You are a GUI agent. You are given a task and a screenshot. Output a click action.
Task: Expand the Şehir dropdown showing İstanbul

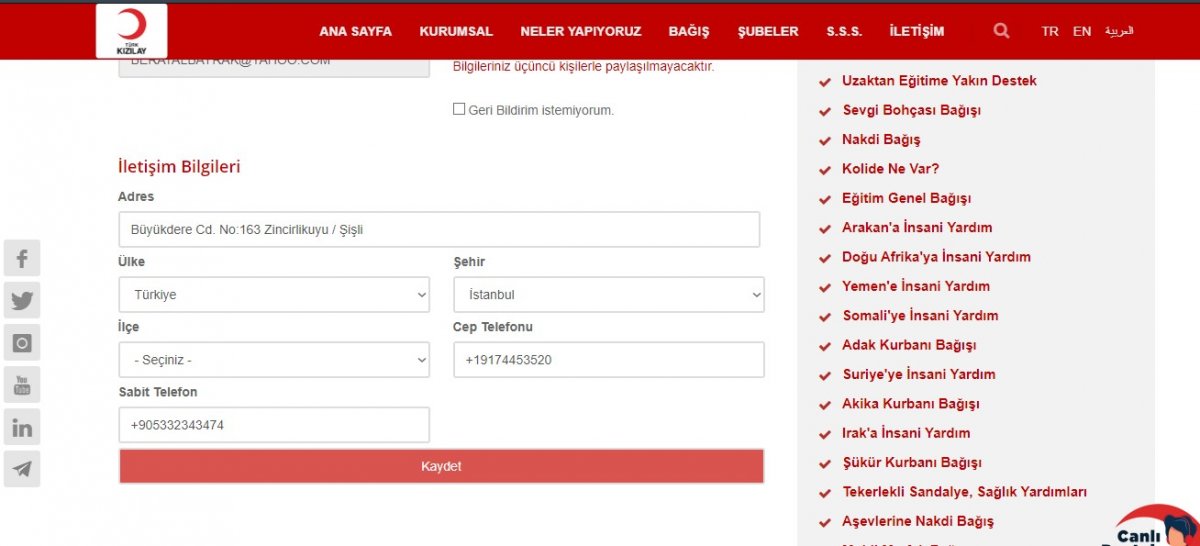[x=609, y=295]
